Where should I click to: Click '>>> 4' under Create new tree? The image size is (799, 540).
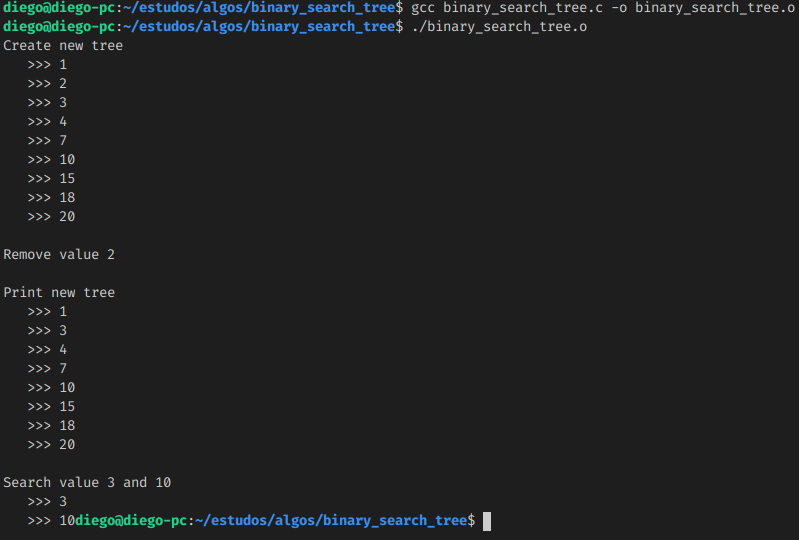[47, 122]
